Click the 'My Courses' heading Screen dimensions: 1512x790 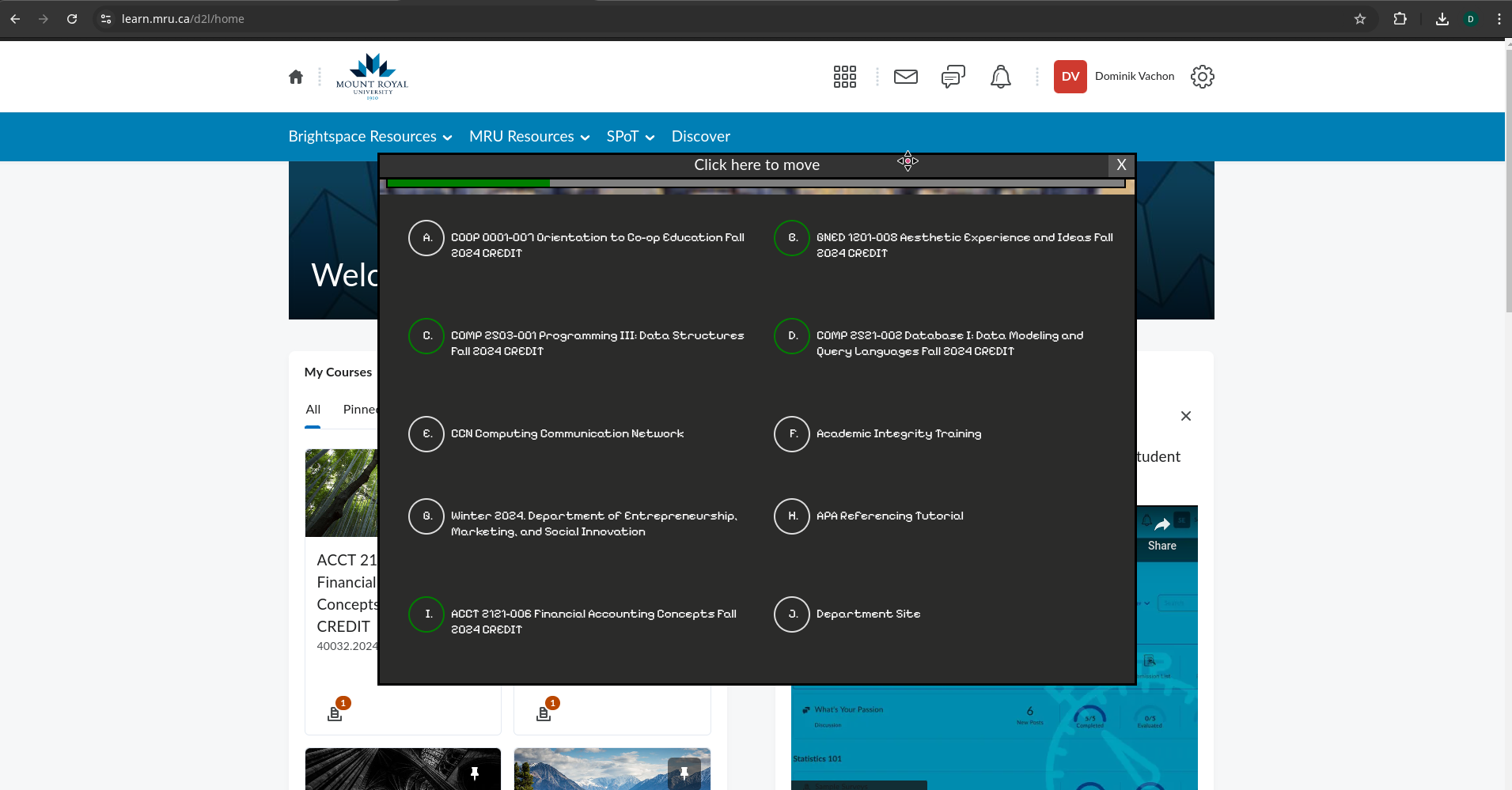click(338, 372)
